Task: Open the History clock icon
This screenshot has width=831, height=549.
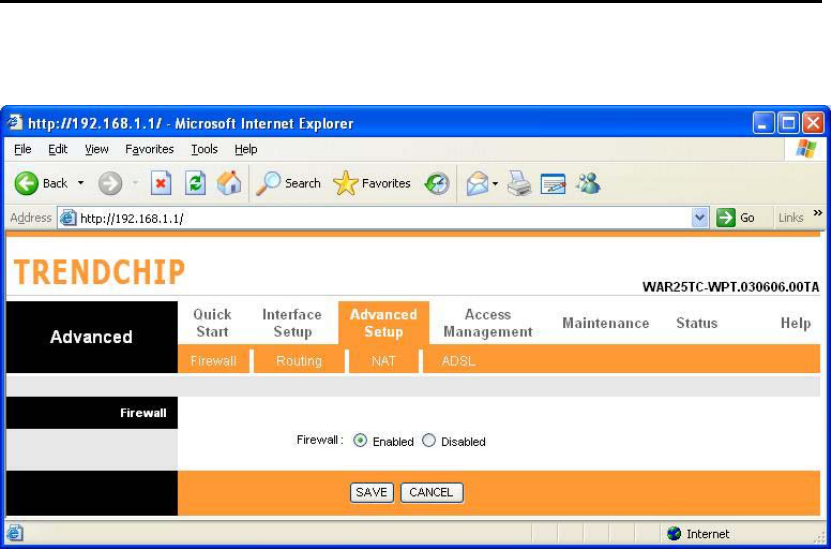Action: pyautogui.click(x=437, y=184)
